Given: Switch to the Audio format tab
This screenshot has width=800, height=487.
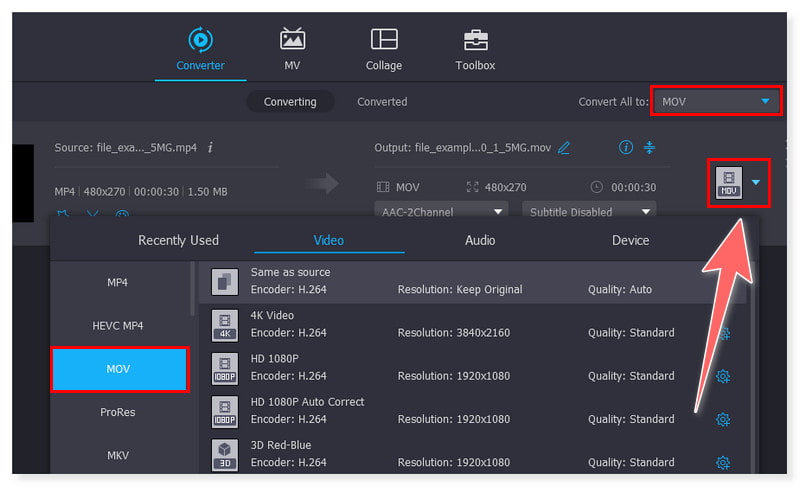Looking at the screenshot, I should [480, 240].
